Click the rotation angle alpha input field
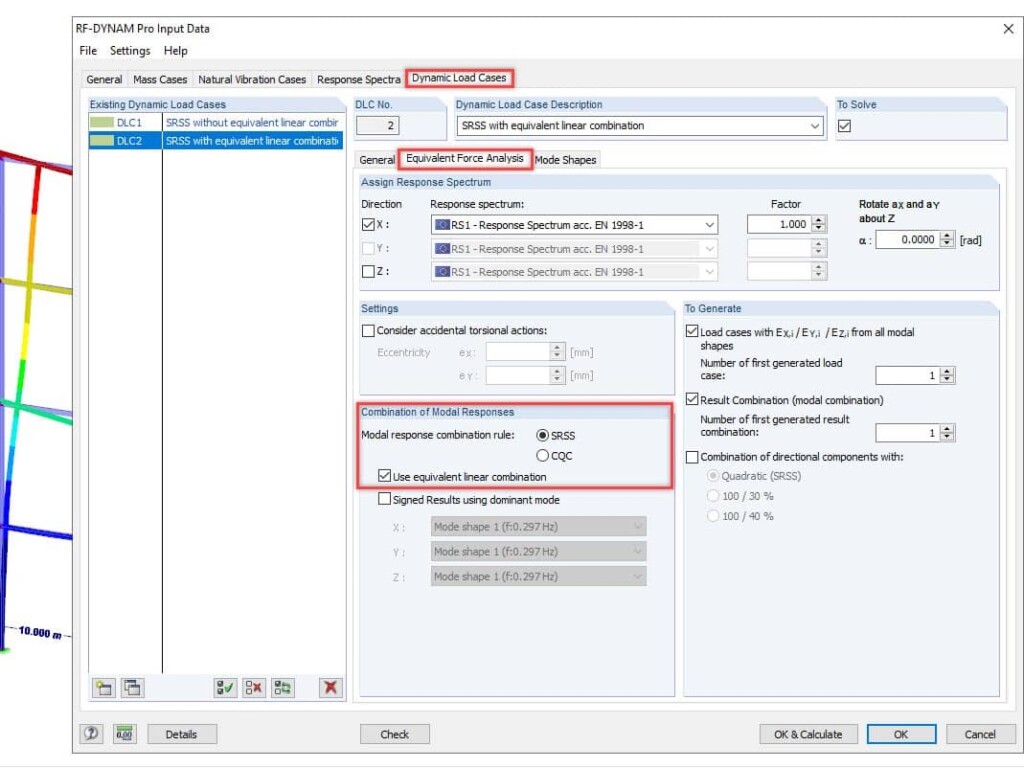Image resolution: width=1024 pixels, height=768 pixels. coord(908,240)
